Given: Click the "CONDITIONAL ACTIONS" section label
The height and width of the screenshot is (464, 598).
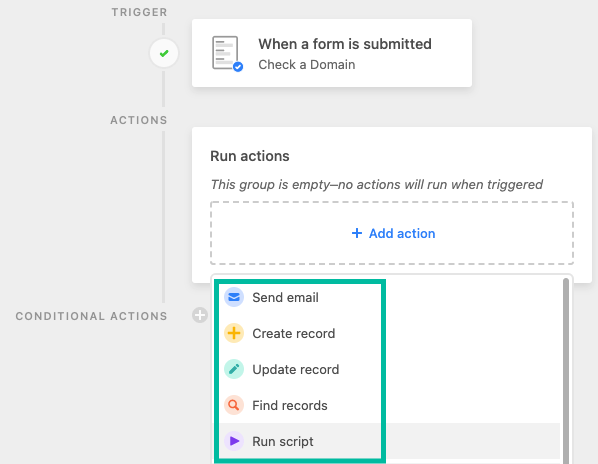Looking at the screenshot, I should coord(92,316).
